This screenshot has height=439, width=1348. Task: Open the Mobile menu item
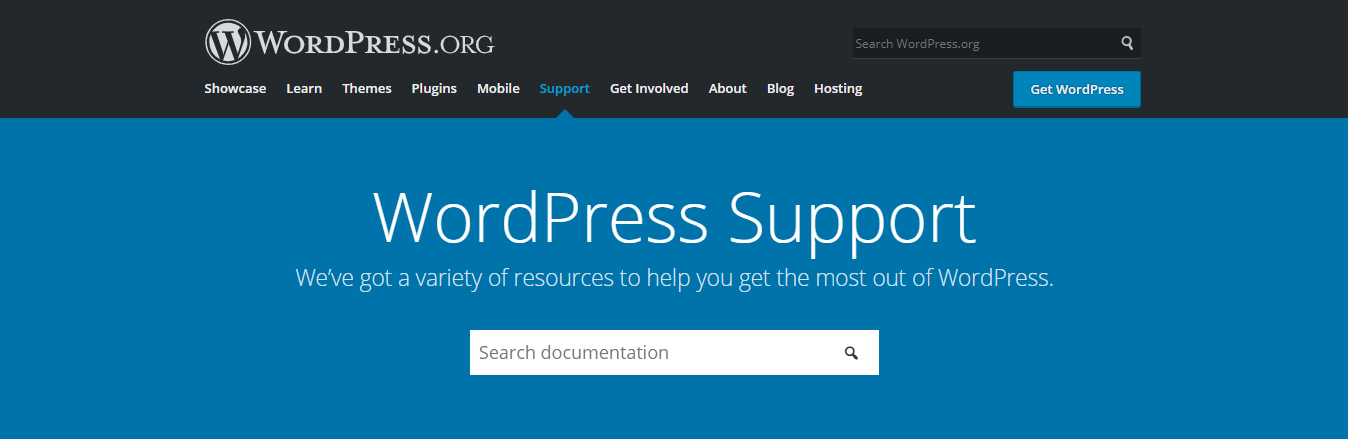498,88
